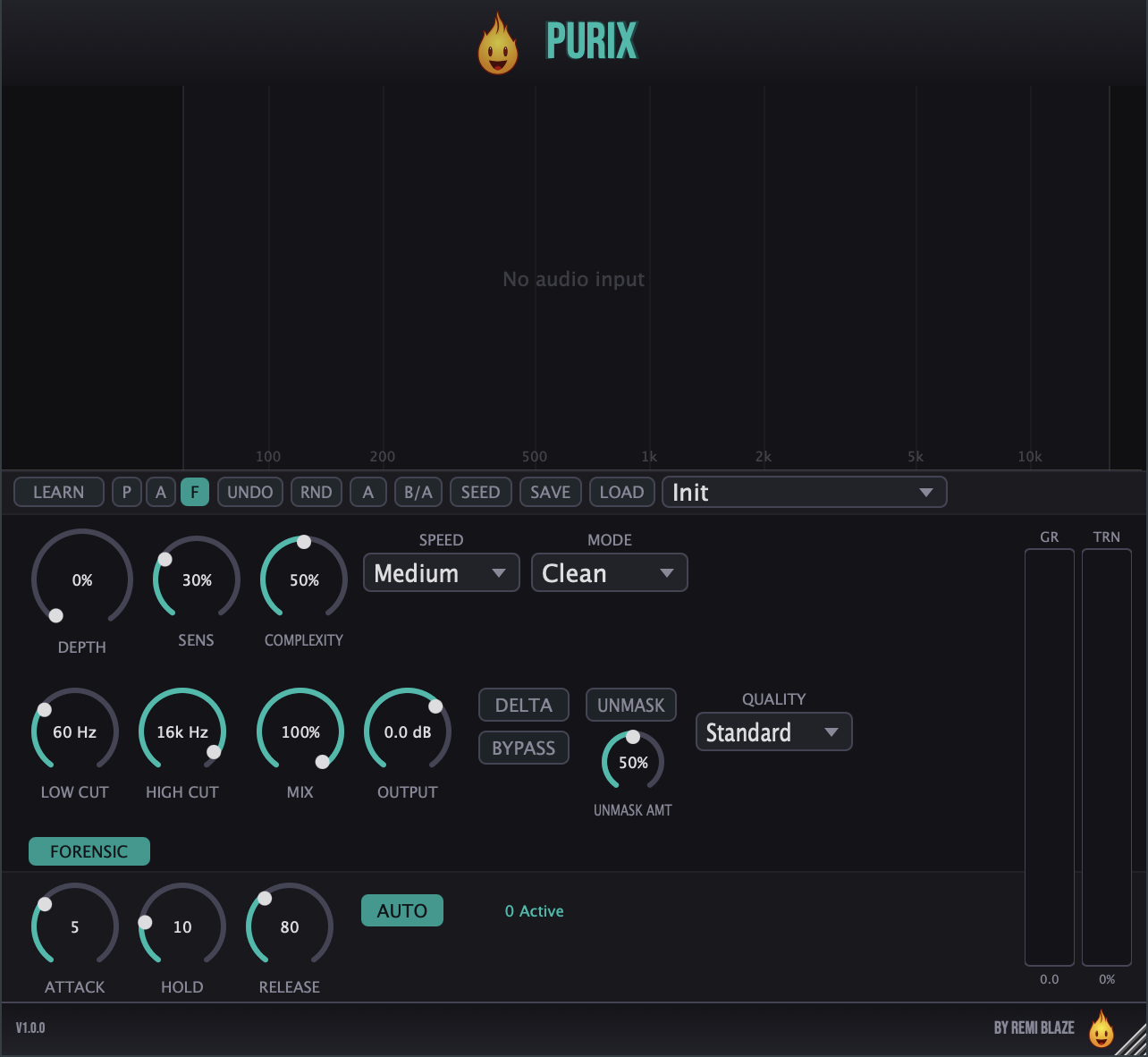Click the resize grip in the bottom corner

point(1132,1040)
